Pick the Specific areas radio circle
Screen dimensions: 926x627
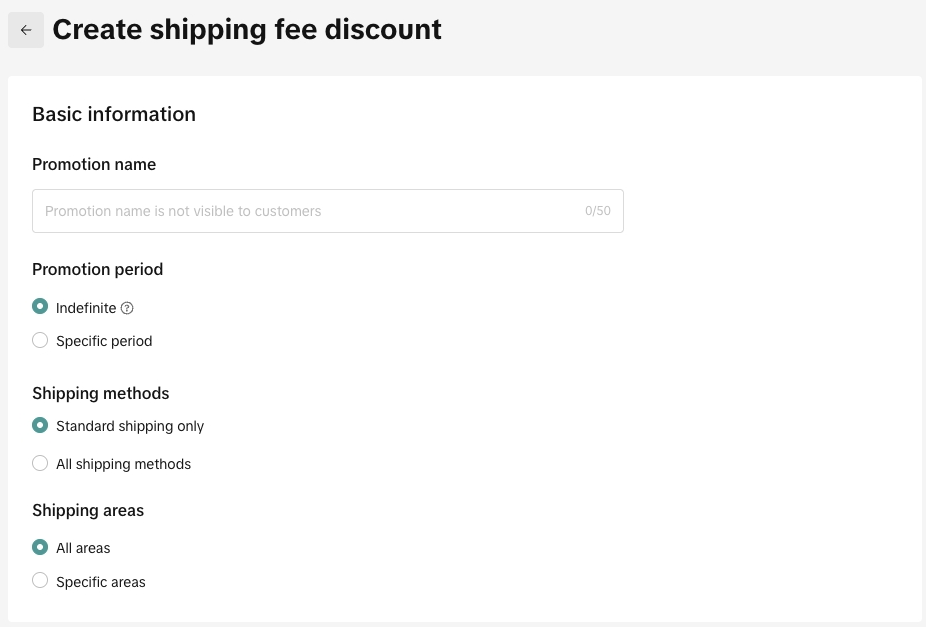coord(40,581)
